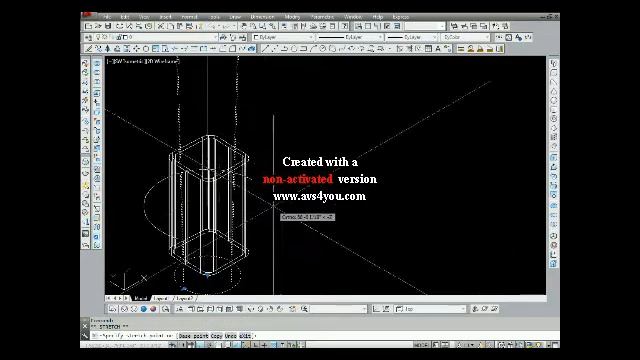Image resolution: width=640 pixels, height=360 pixels.
Task: Open the ByLayer lineweight control dropdown
Action: (x=412, y=37)
